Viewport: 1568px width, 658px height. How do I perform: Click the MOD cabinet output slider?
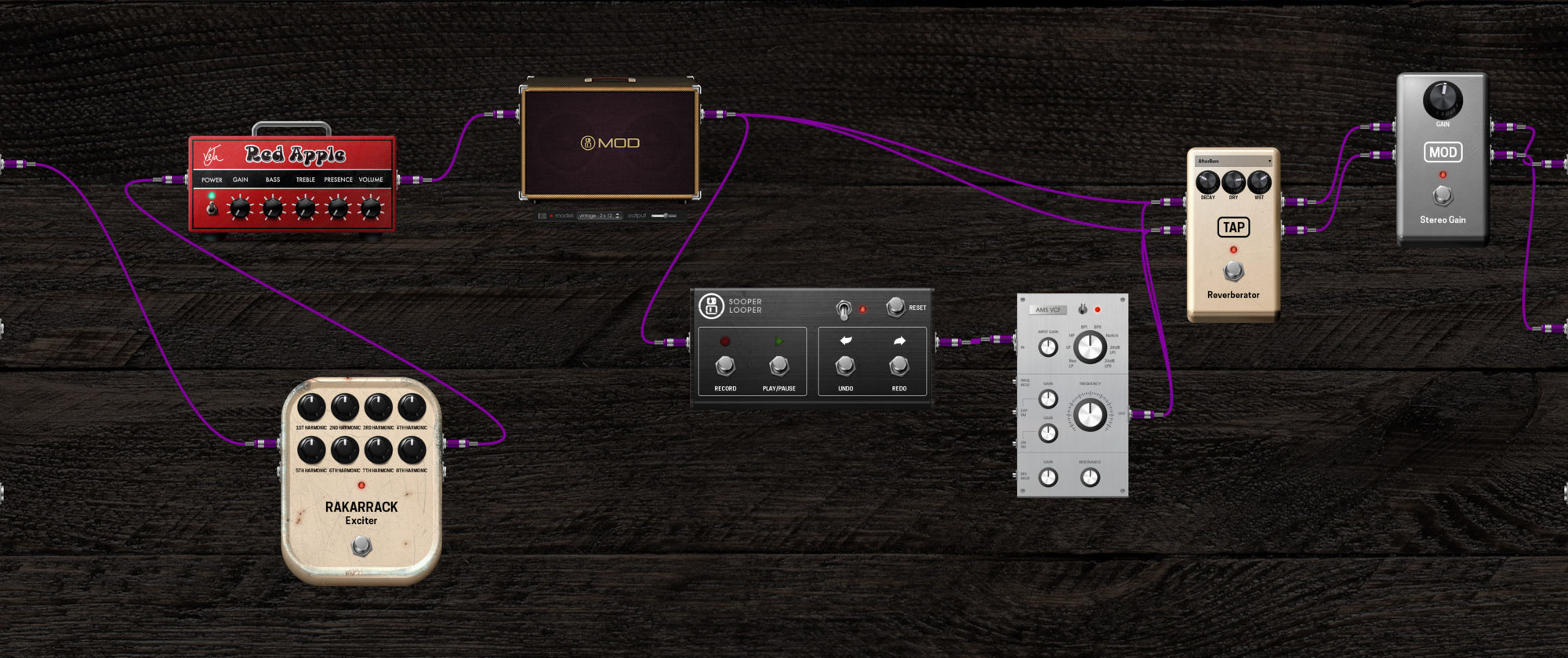[663, 216]
